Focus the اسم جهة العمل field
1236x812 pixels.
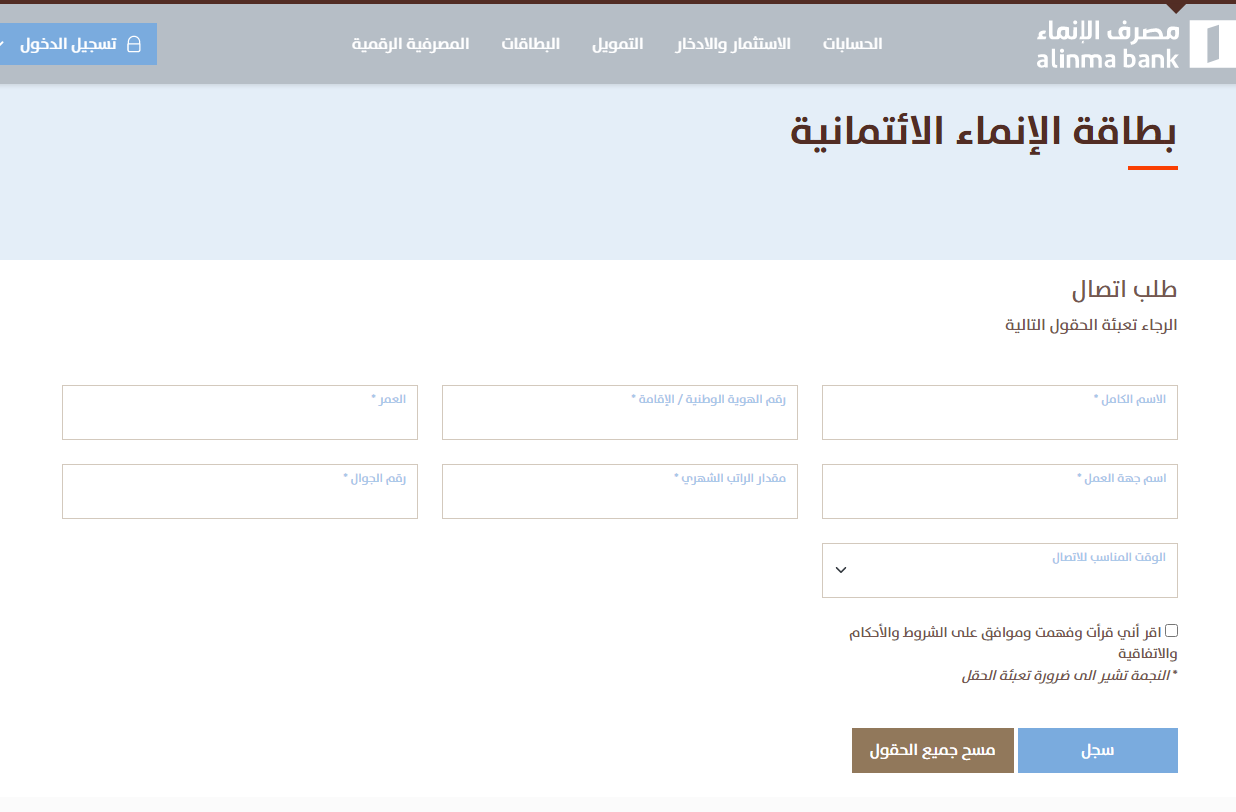point(1000,491)
